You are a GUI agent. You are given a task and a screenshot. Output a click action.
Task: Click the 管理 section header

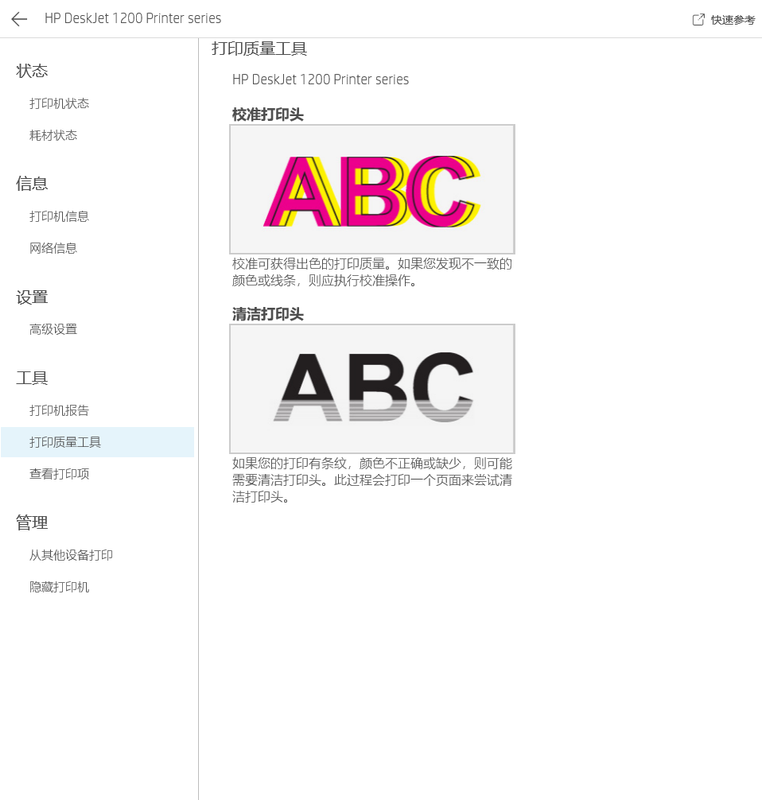coord(32,523)
